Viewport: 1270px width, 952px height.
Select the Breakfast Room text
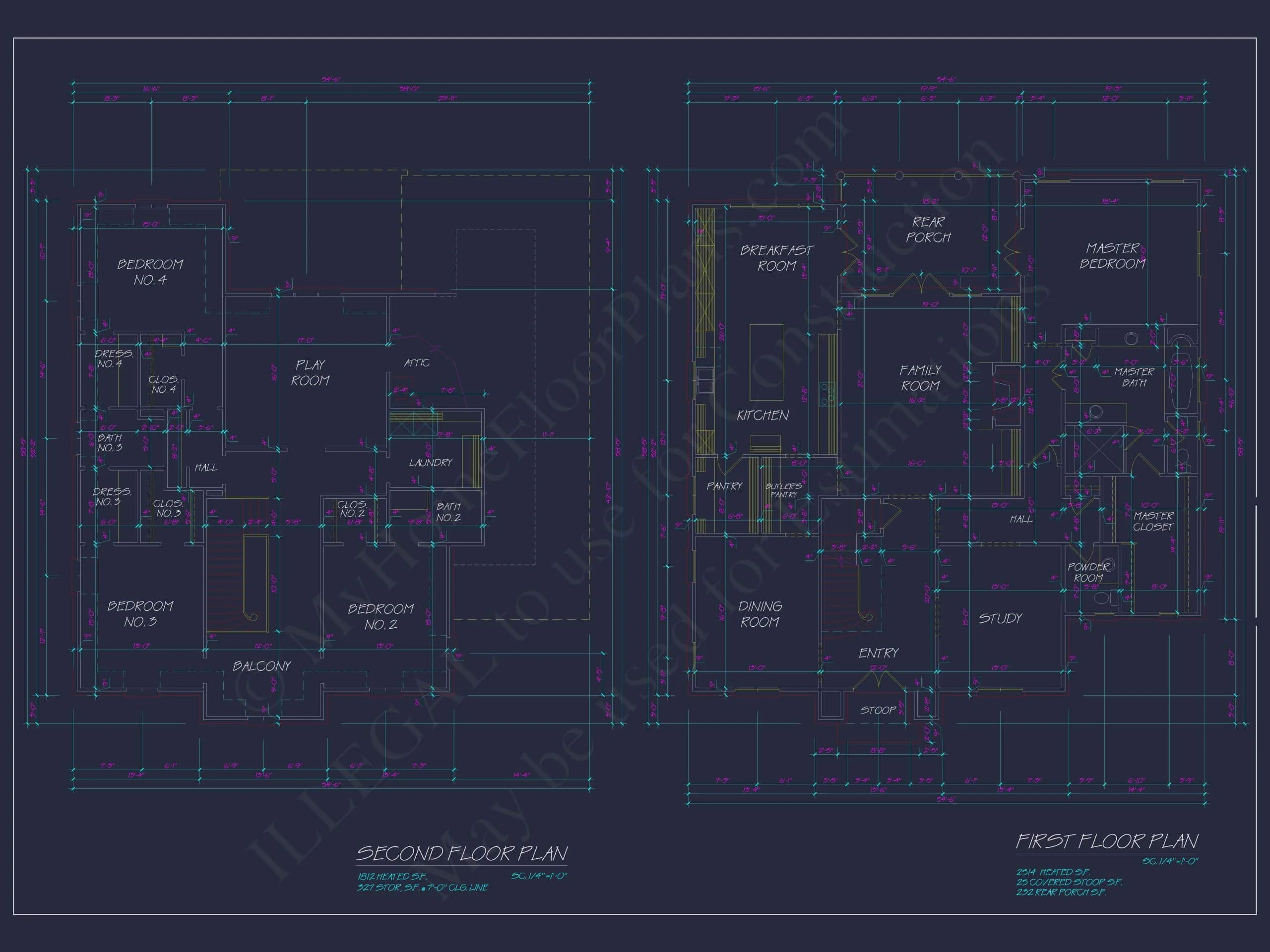776,258
